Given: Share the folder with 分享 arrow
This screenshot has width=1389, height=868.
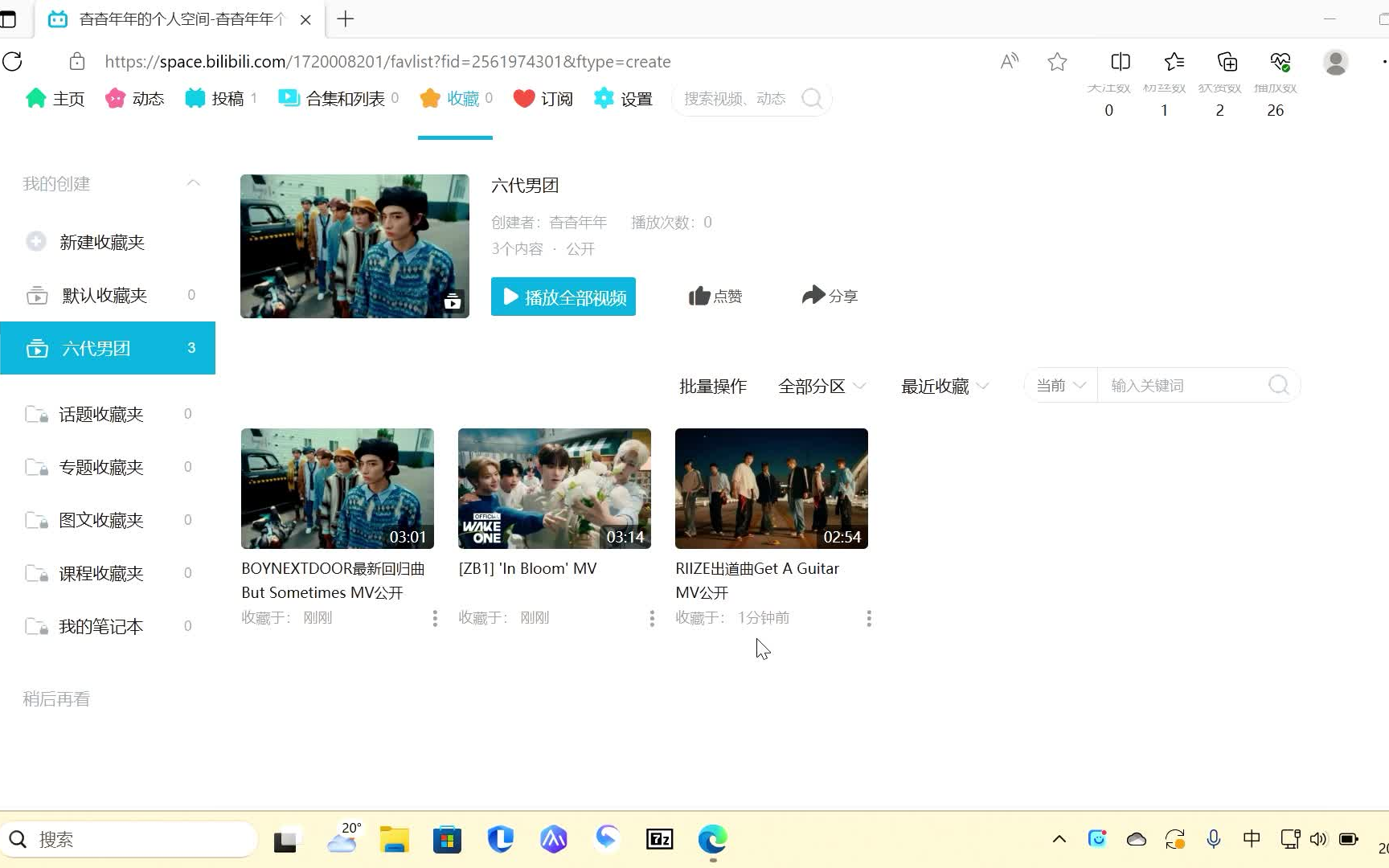Looking at the screenshot, I should pyautogui.click(x=830, y=296).
